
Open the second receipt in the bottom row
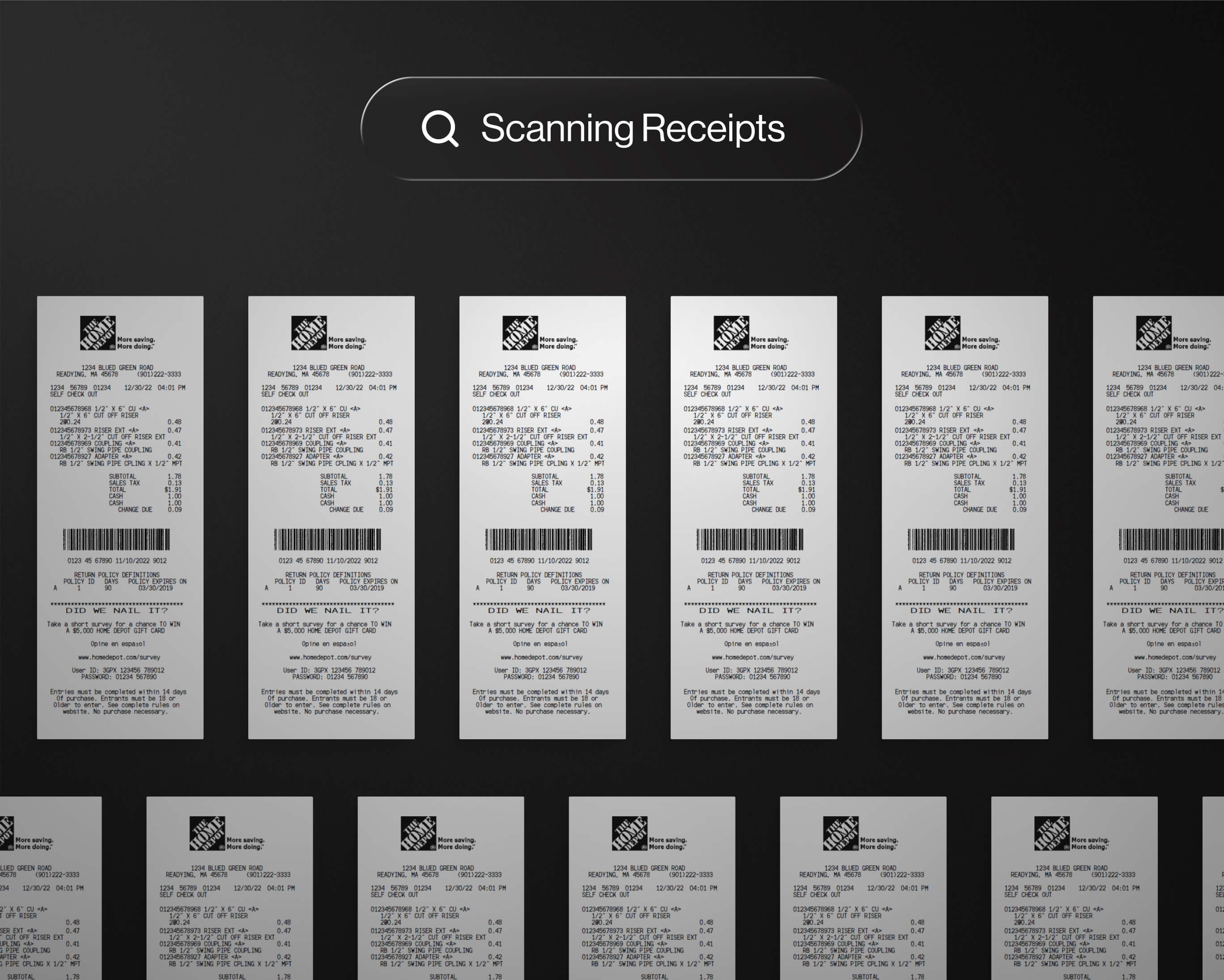(x=230, y=888)
